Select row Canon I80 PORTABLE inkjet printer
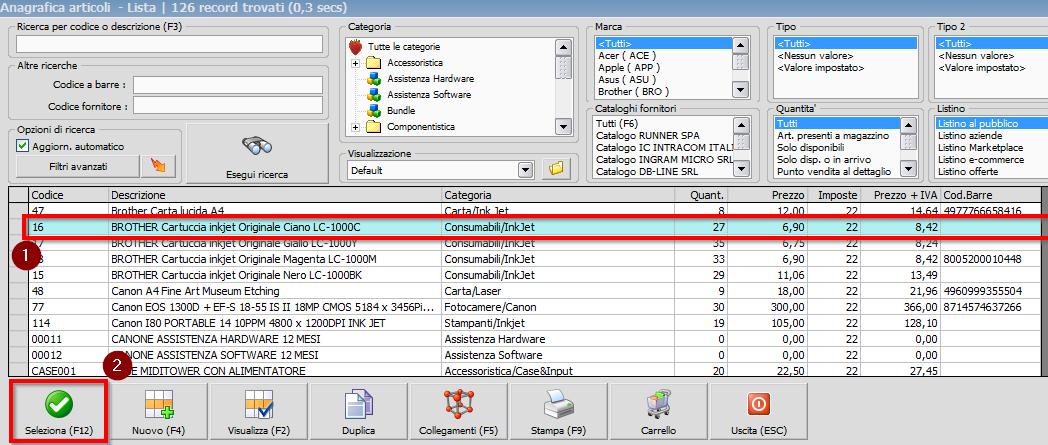Screen dimensions: 1048x445 click(x=535, y=323)
